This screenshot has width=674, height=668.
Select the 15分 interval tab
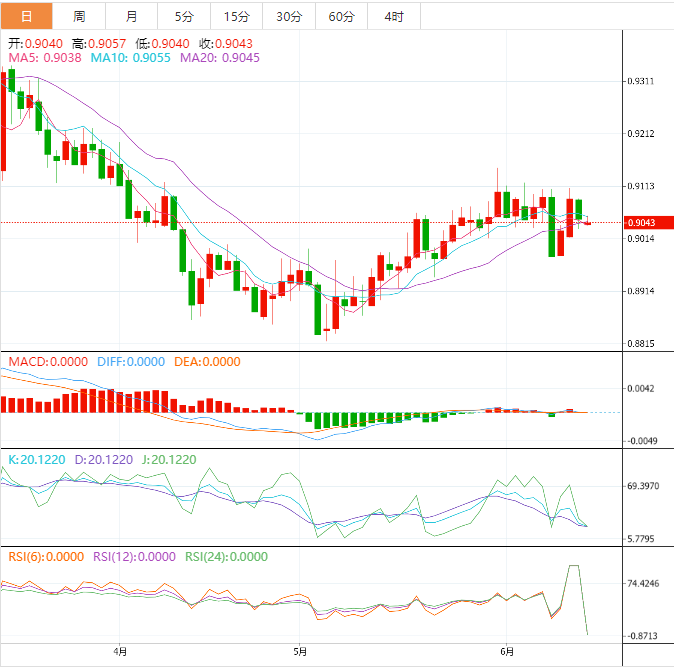[x=236, y=16]
